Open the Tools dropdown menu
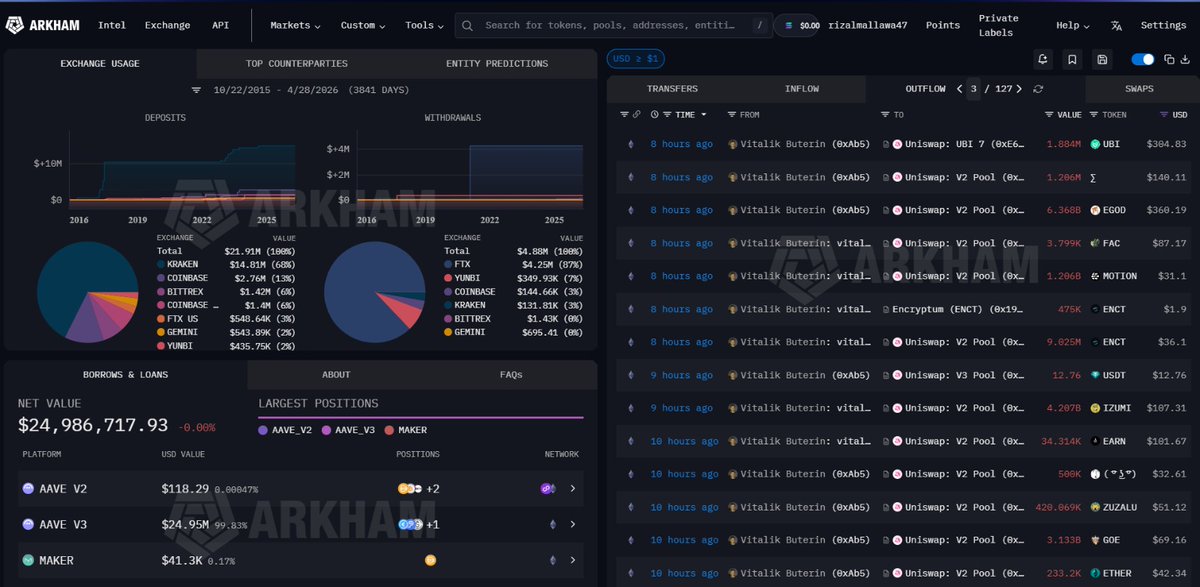1200x587 pixels. pyautogui.click(x=424, y=25)
